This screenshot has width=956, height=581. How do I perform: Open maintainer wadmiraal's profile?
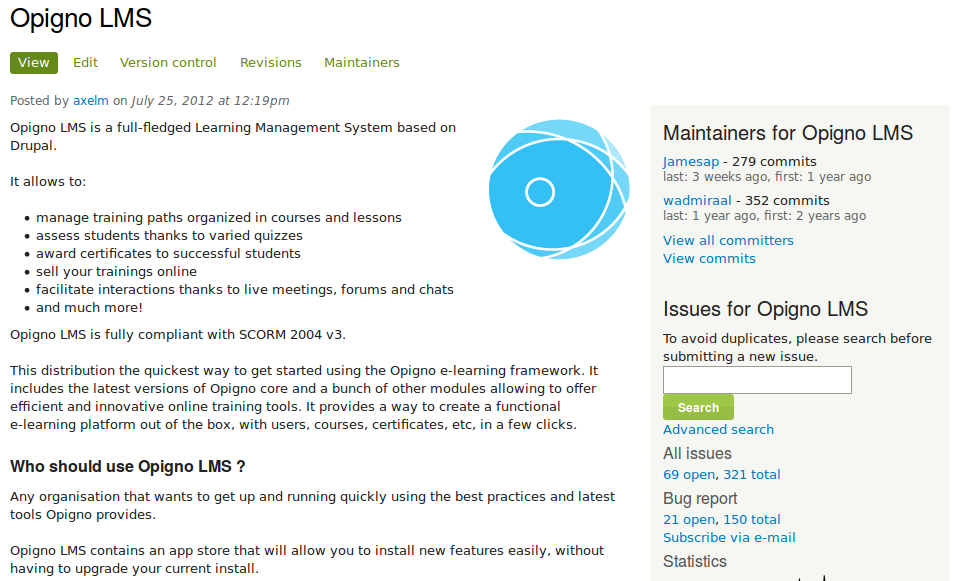697,200
